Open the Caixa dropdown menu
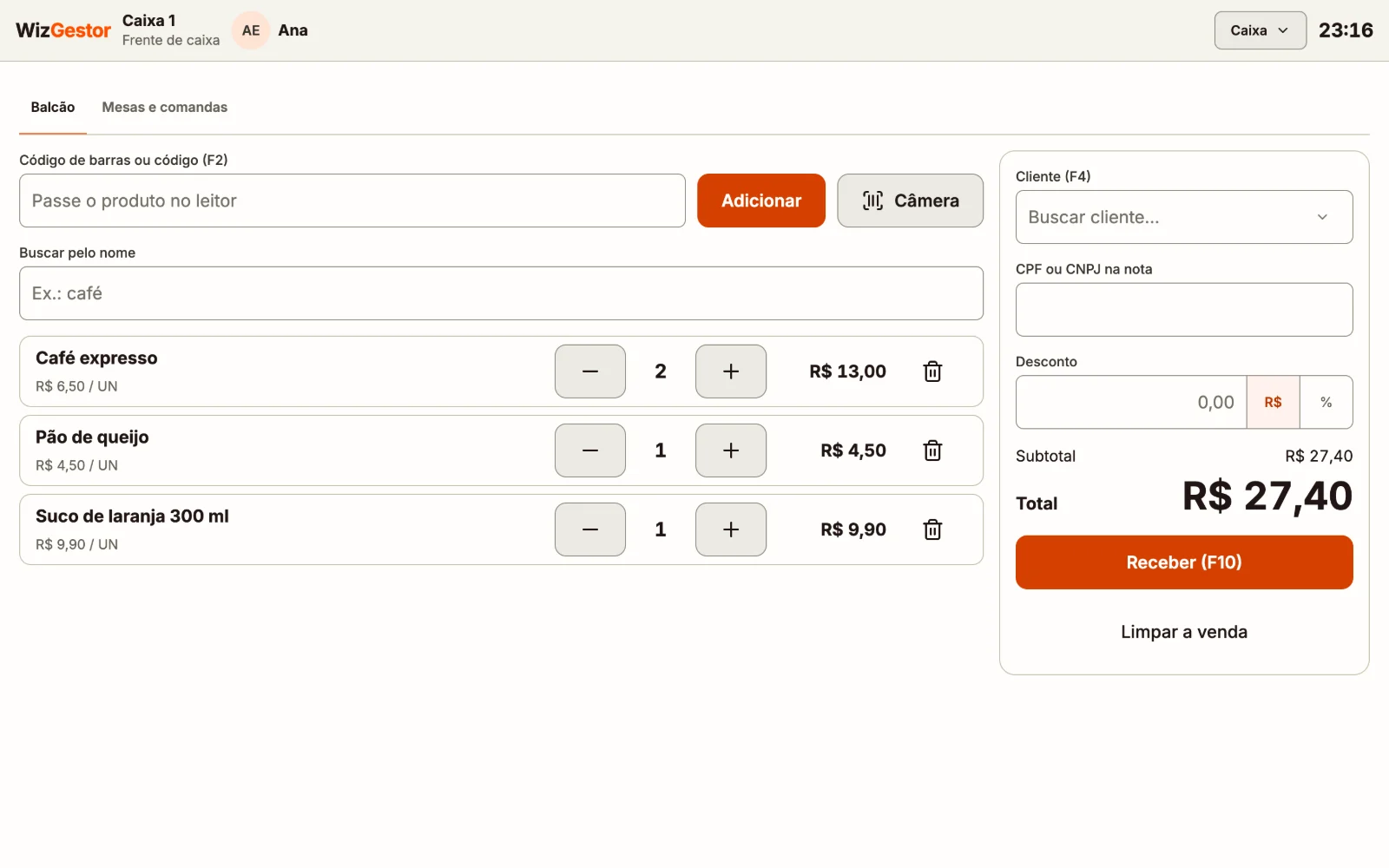The height and width of the screenshot is (868, 1389). tap(1260, 30)
